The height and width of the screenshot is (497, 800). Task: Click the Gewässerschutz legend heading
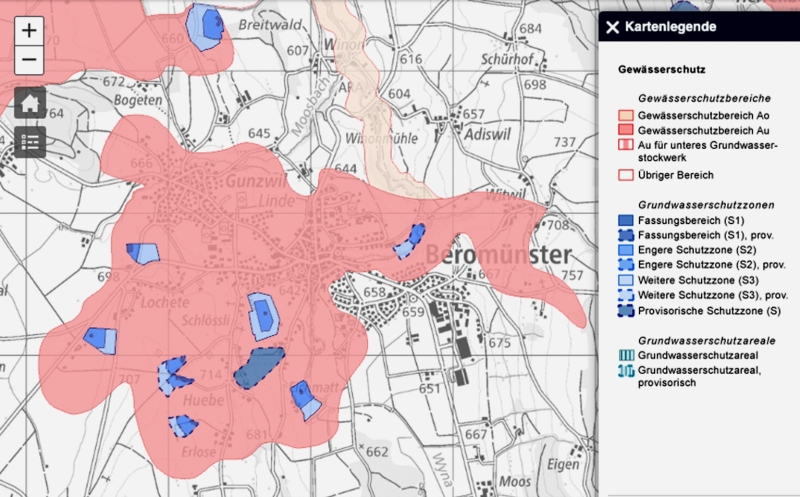[662, 70]
